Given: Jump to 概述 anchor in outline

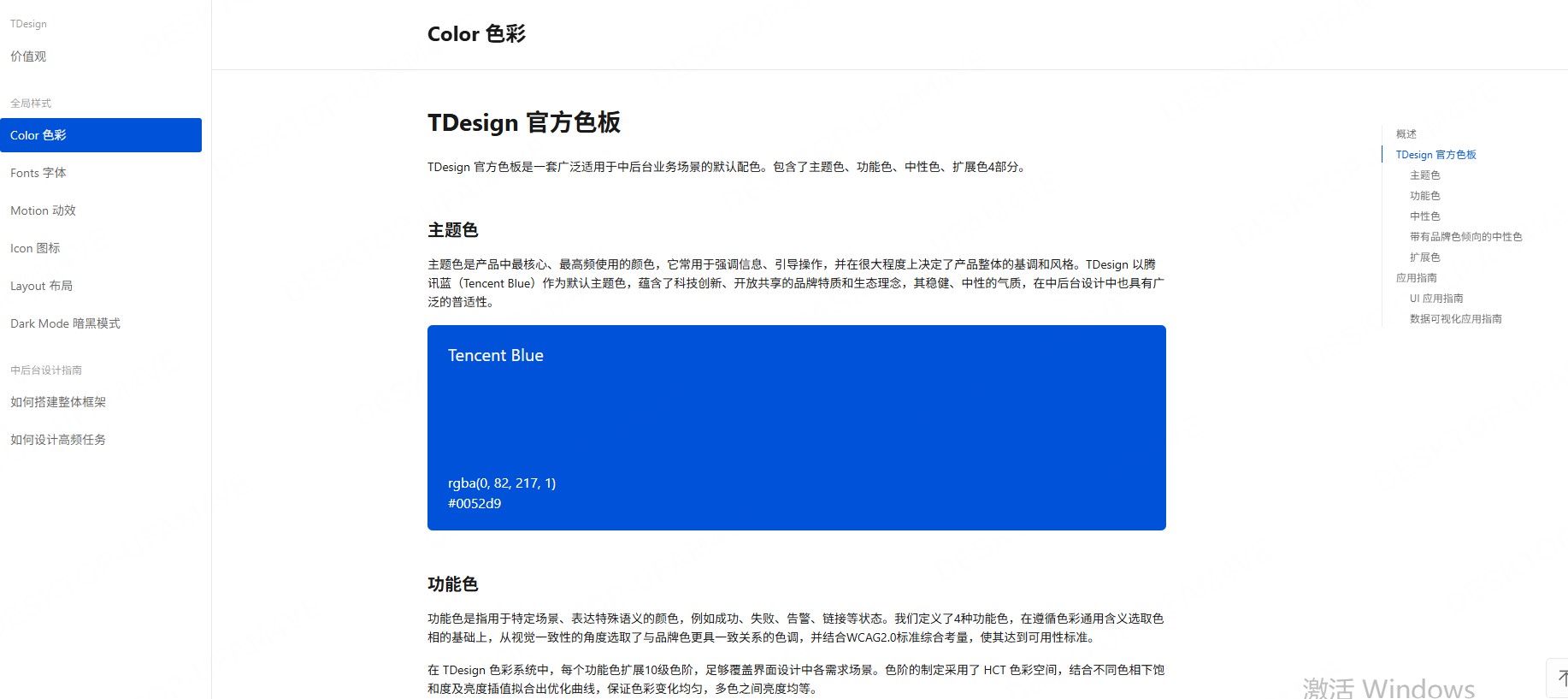Looking at the screenshot, I should click(1406, 134).
